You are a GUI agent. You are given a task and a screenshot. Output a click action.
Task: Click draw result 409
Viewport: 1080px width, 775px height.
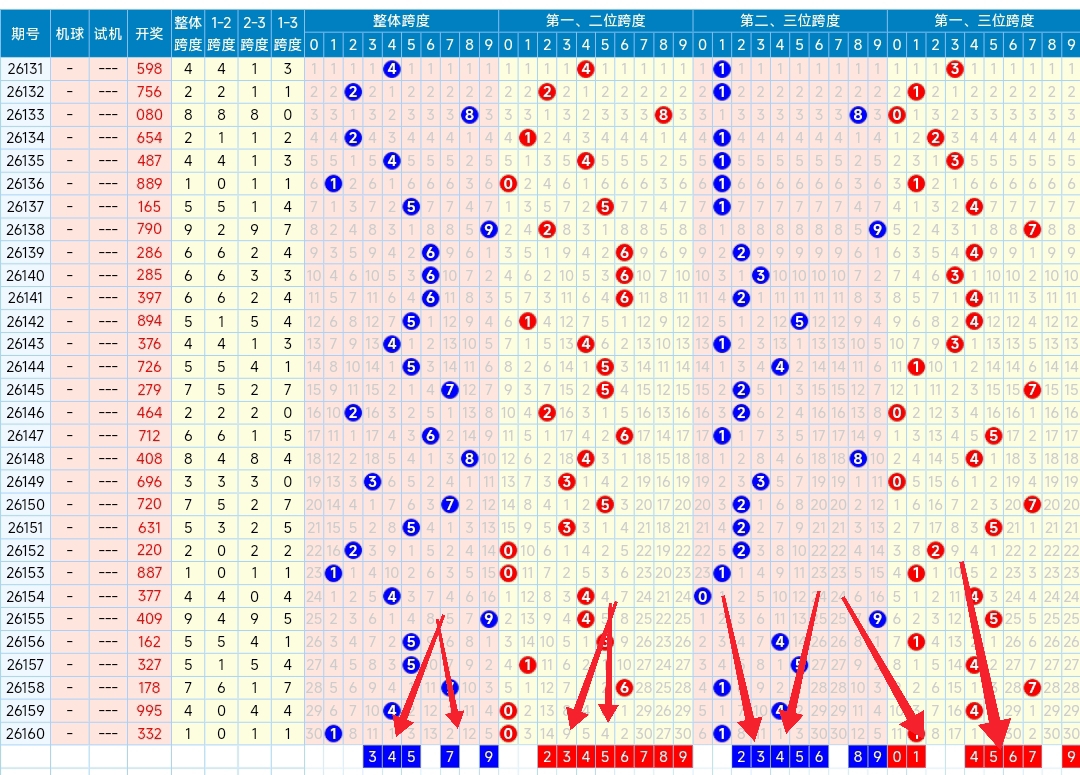(149, 619)
